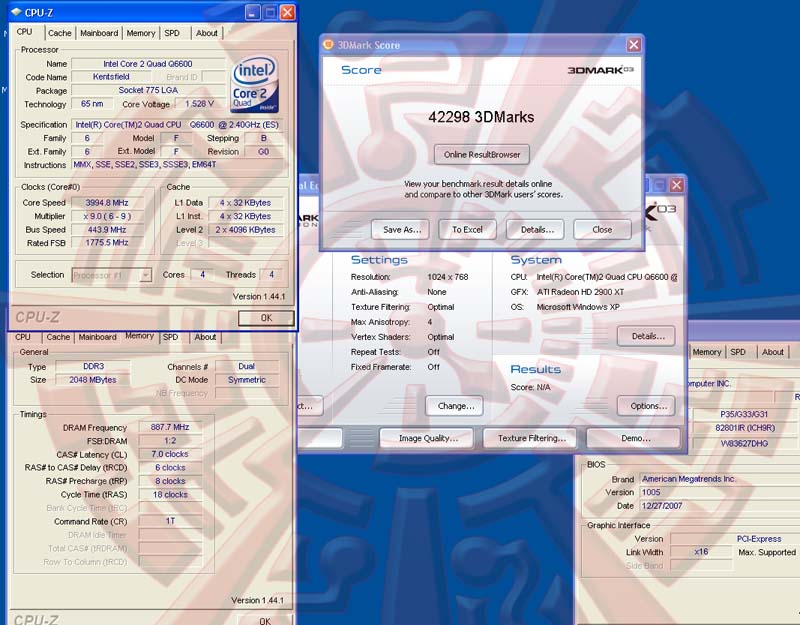Image resolution: width=800 pixels, height=625 pixels.
Task: Minimize the top CPU-Z window
Action: coord(253,12)
